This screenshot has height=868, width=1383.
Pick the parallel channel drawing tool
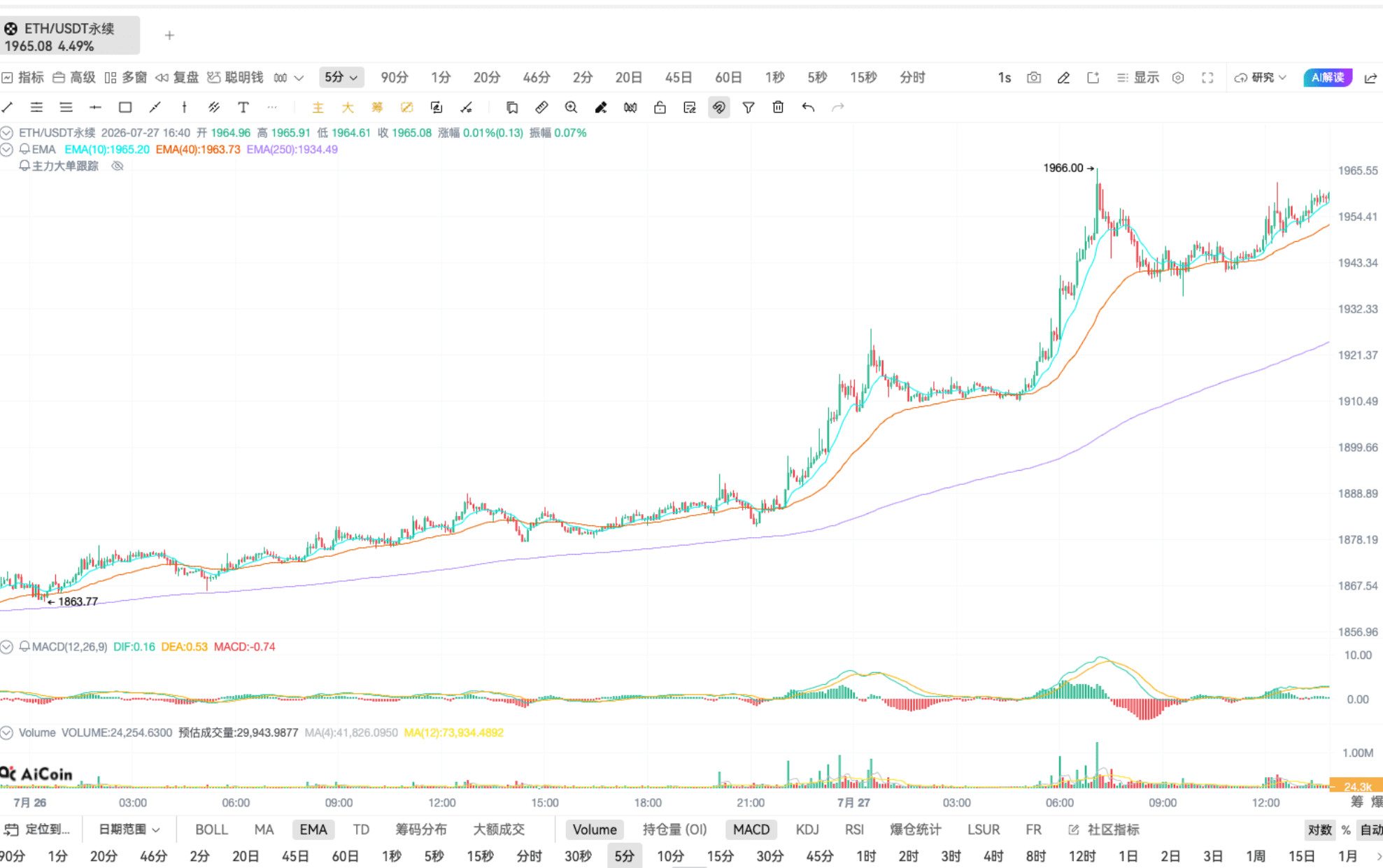coord(214,107)
